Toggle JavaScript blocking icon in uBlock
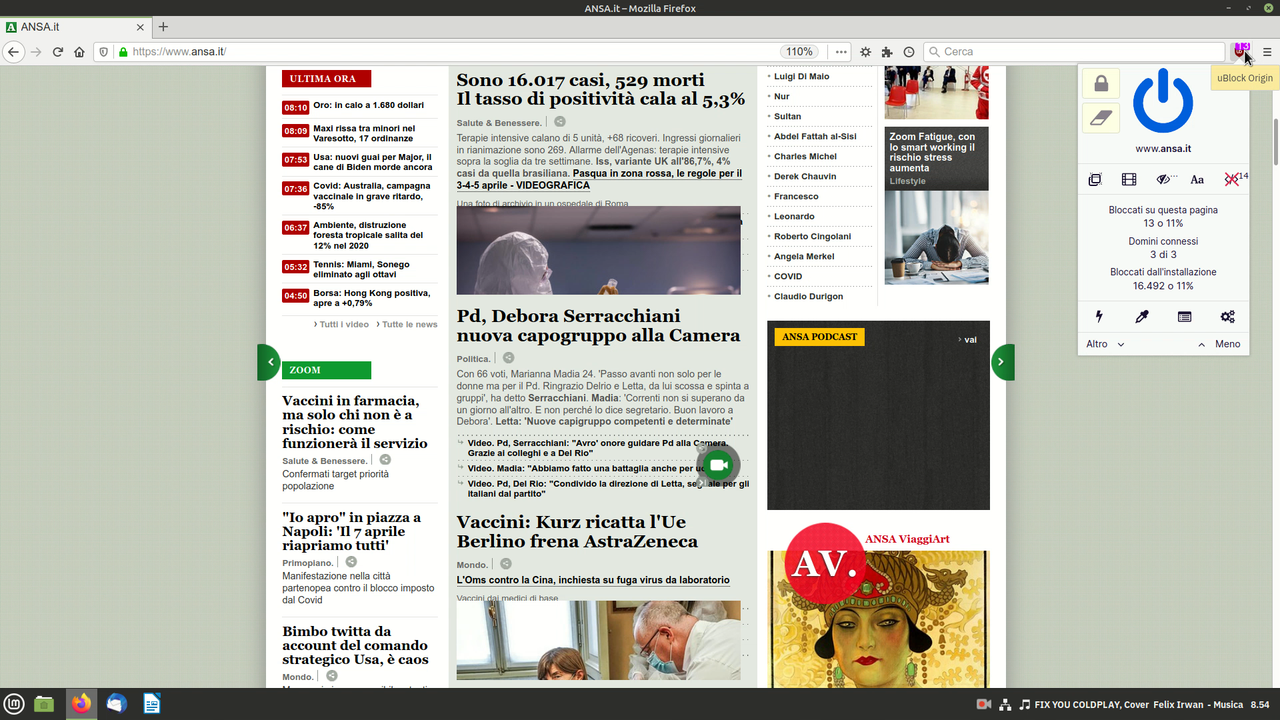 click(1233, 179)
